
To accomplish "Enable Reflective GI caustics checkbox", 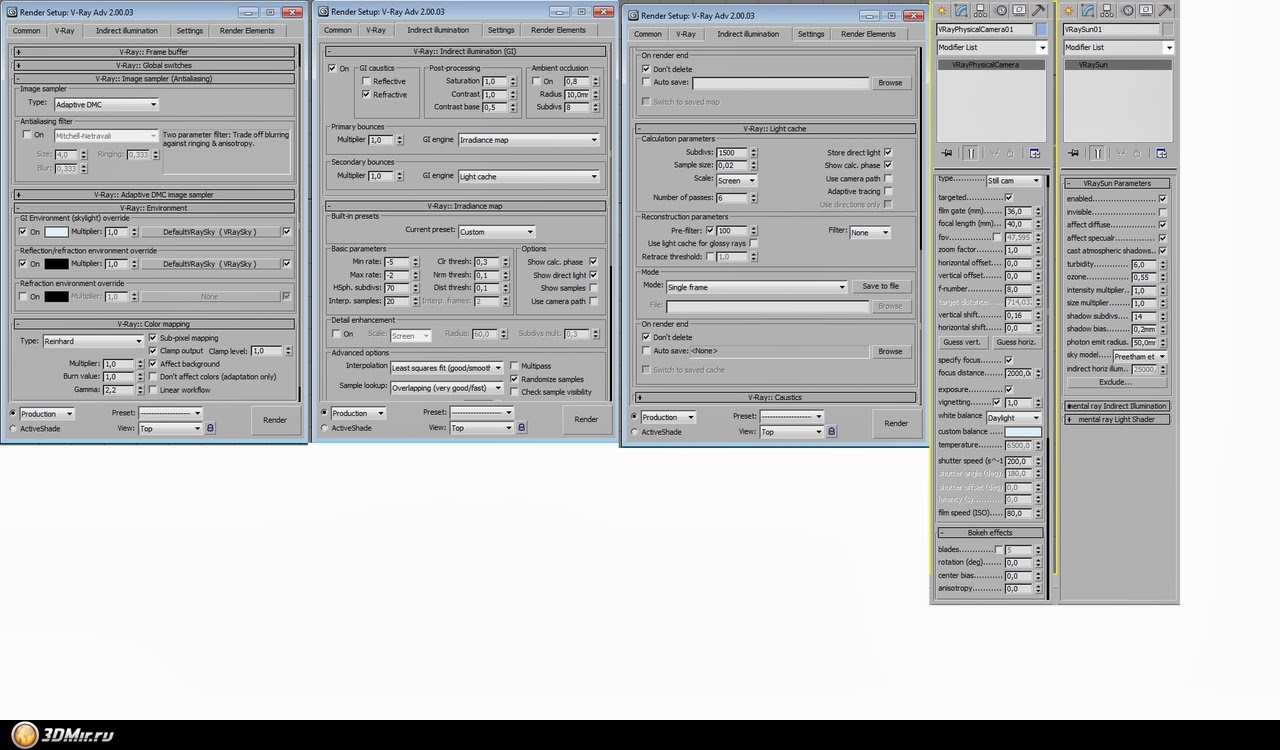I will pyautogui.click(x=366, y=81).
